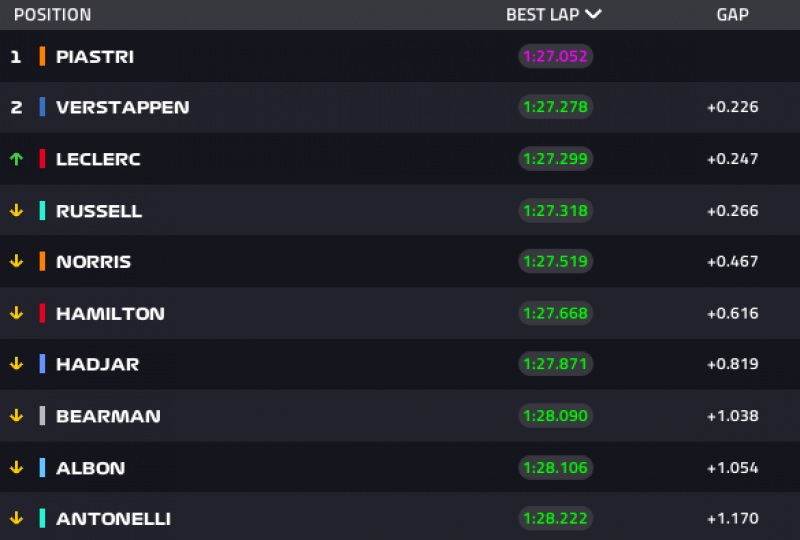Select Piastri's purple 1:27.052 lap time
The width and height of the screenshot is (800, 540).
pyautogui.click(x=555, y=57)
